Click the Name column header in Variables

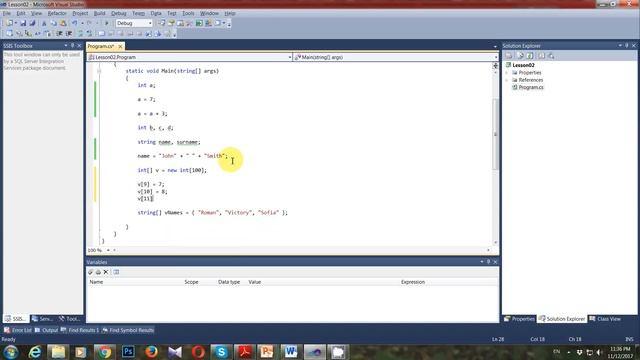pyautogui.click(x=96, y=282)
